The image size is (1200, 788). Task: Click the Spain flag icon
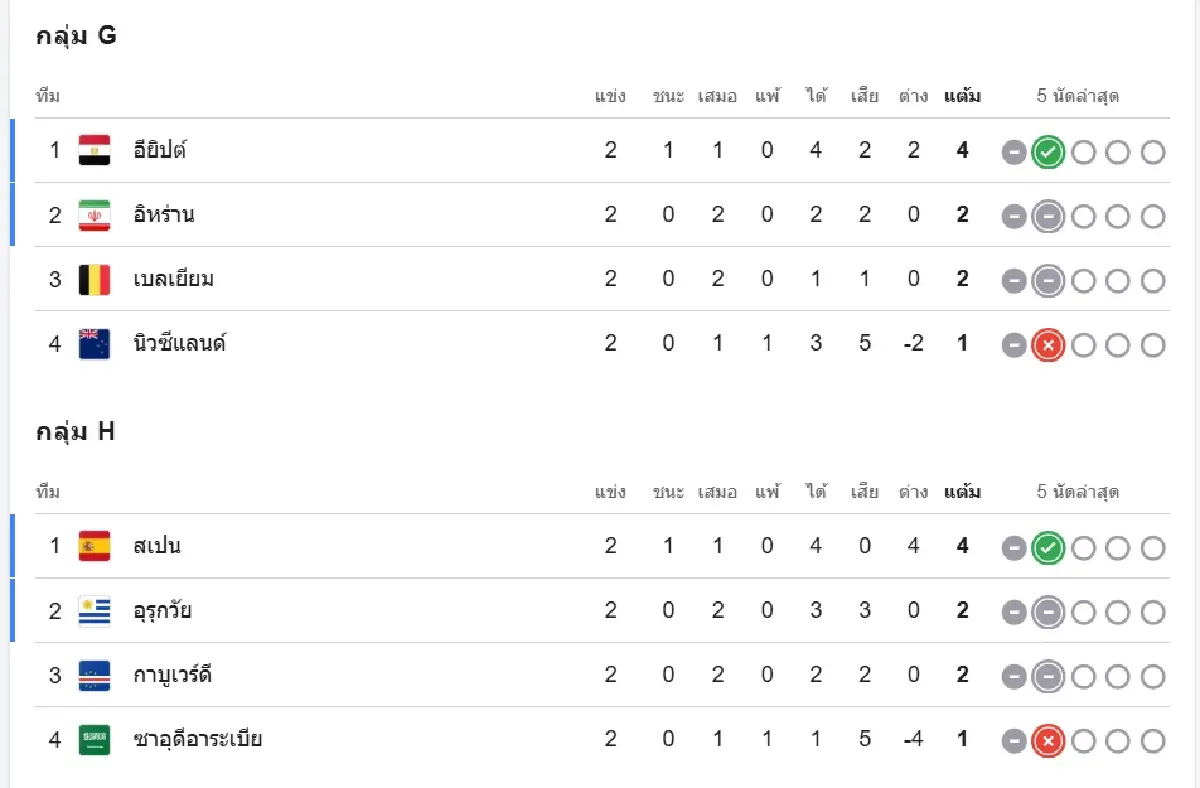[94, 546]
